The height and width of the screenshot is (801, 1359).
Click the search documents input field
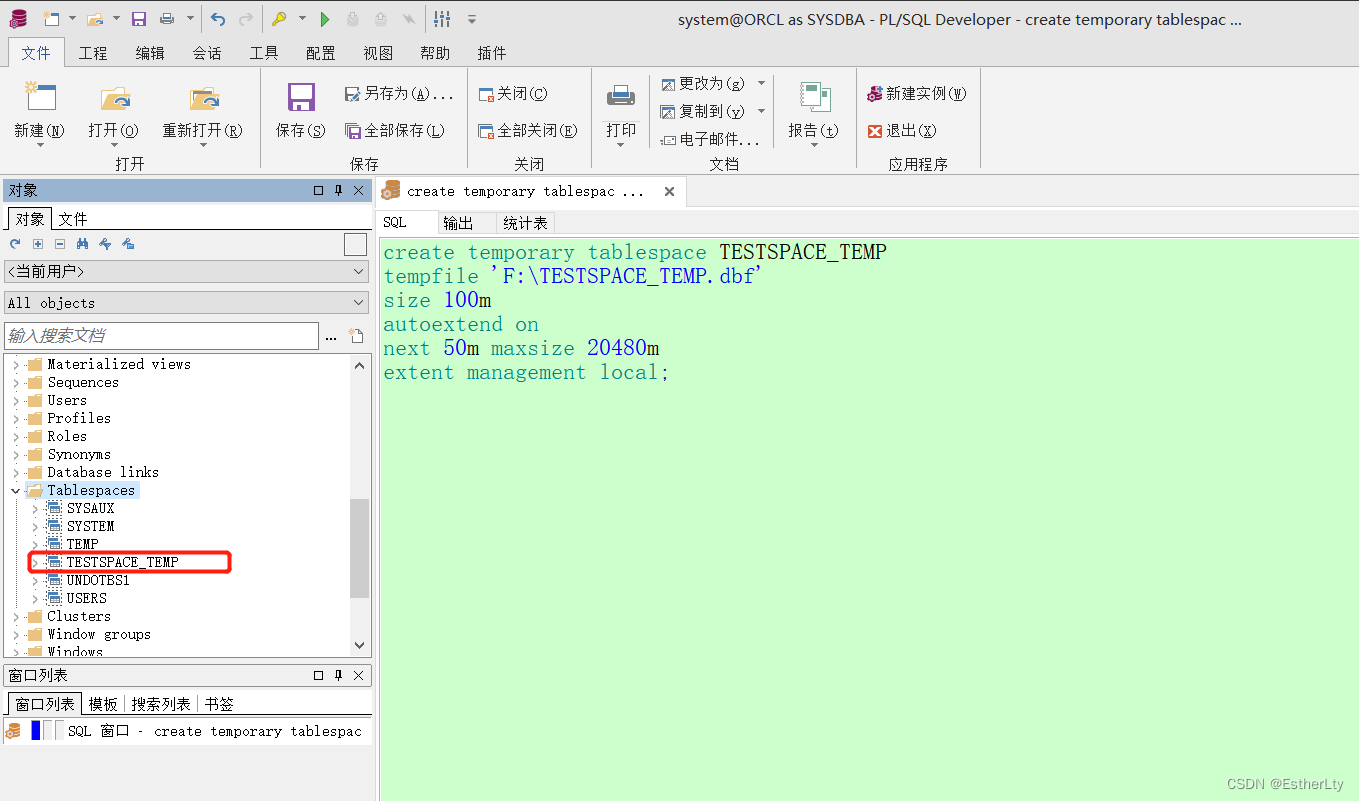pos(161,336)
